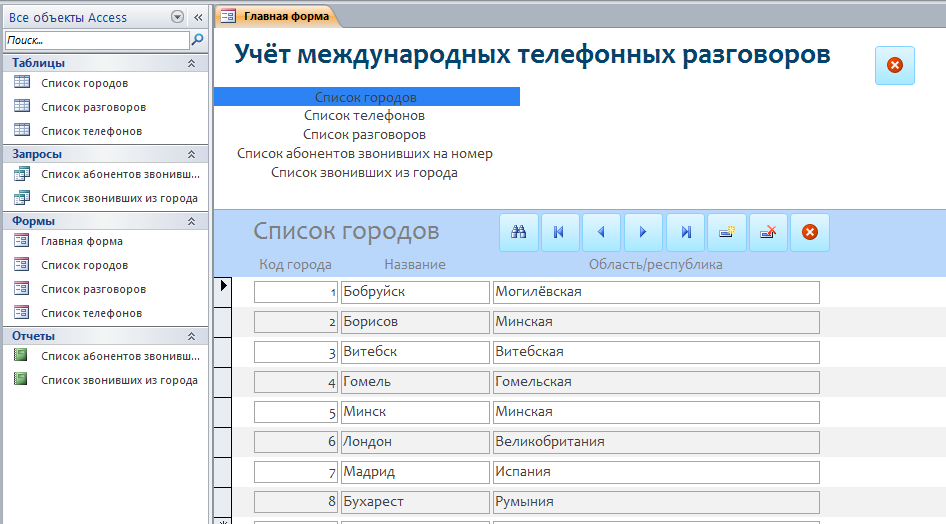Go to the next record
Image resolution: width=946 pixels, height=524 pixels.
(643, 232)
